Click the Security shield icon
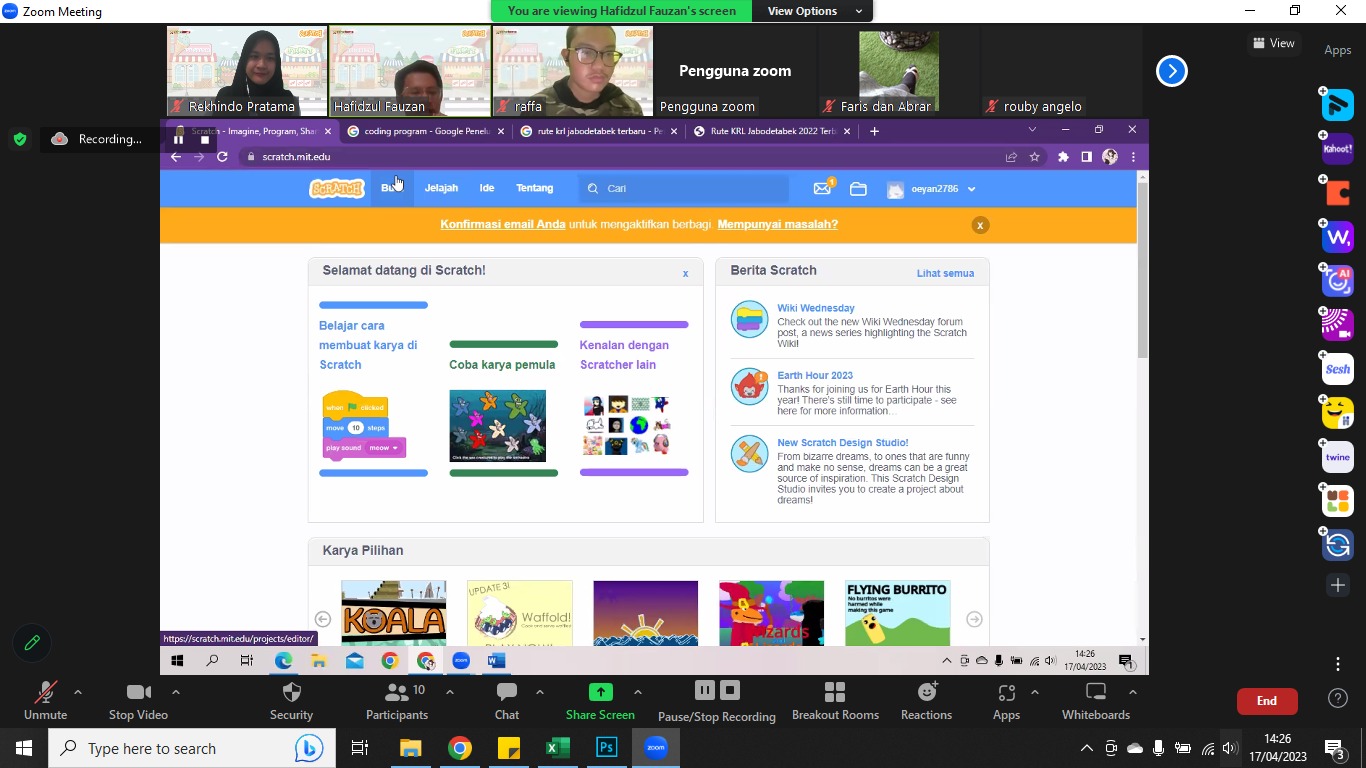Screen dimensions: 1366x768 (291, 693)
